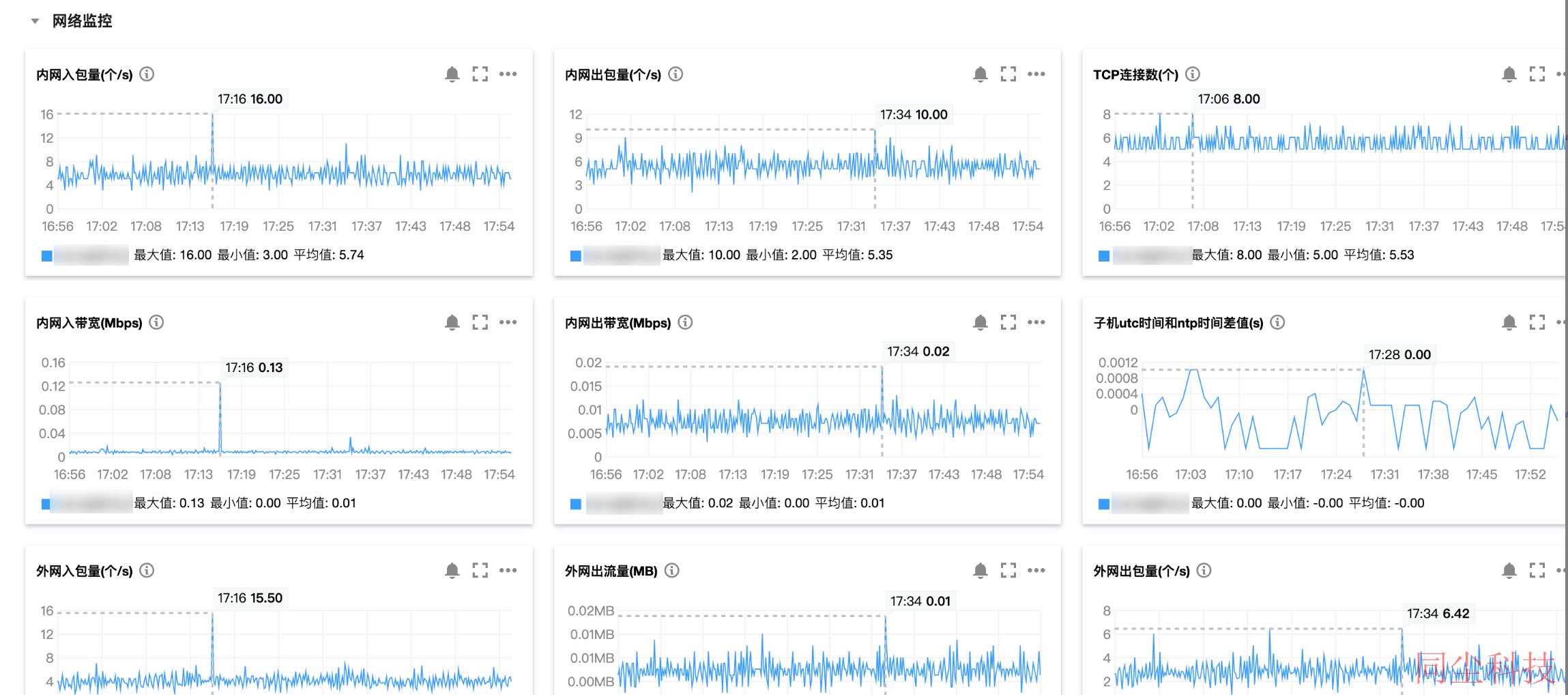Open info tooltip for 外网出流量(MB)

pos(672,570)
